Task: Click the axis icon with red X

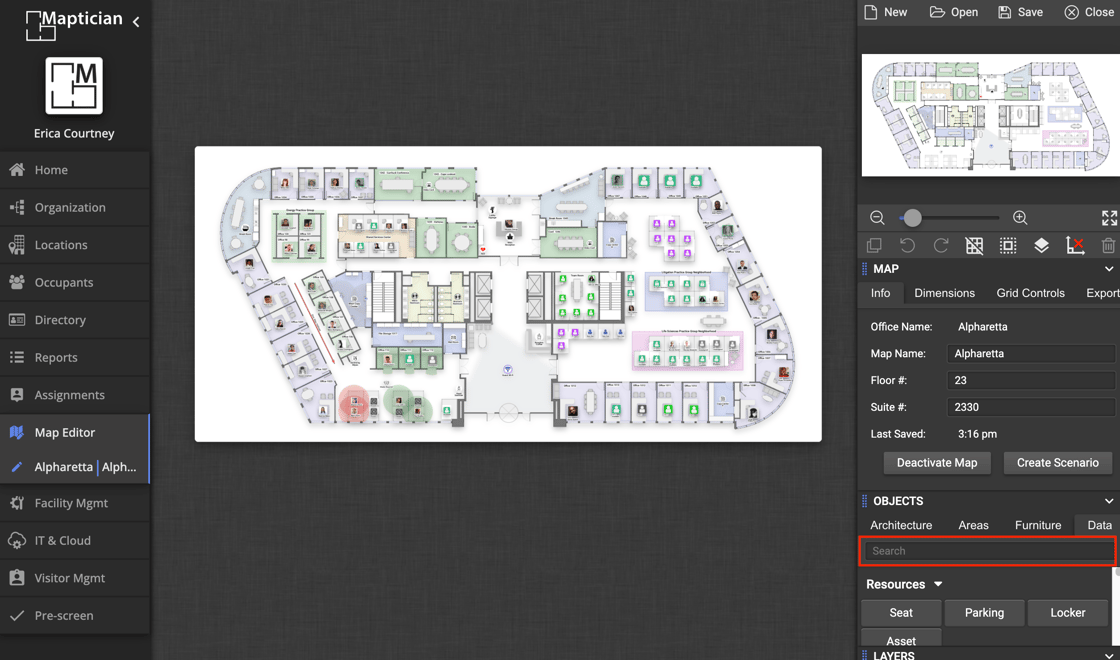Action: pyautogui.click(x=1075, y=246)
